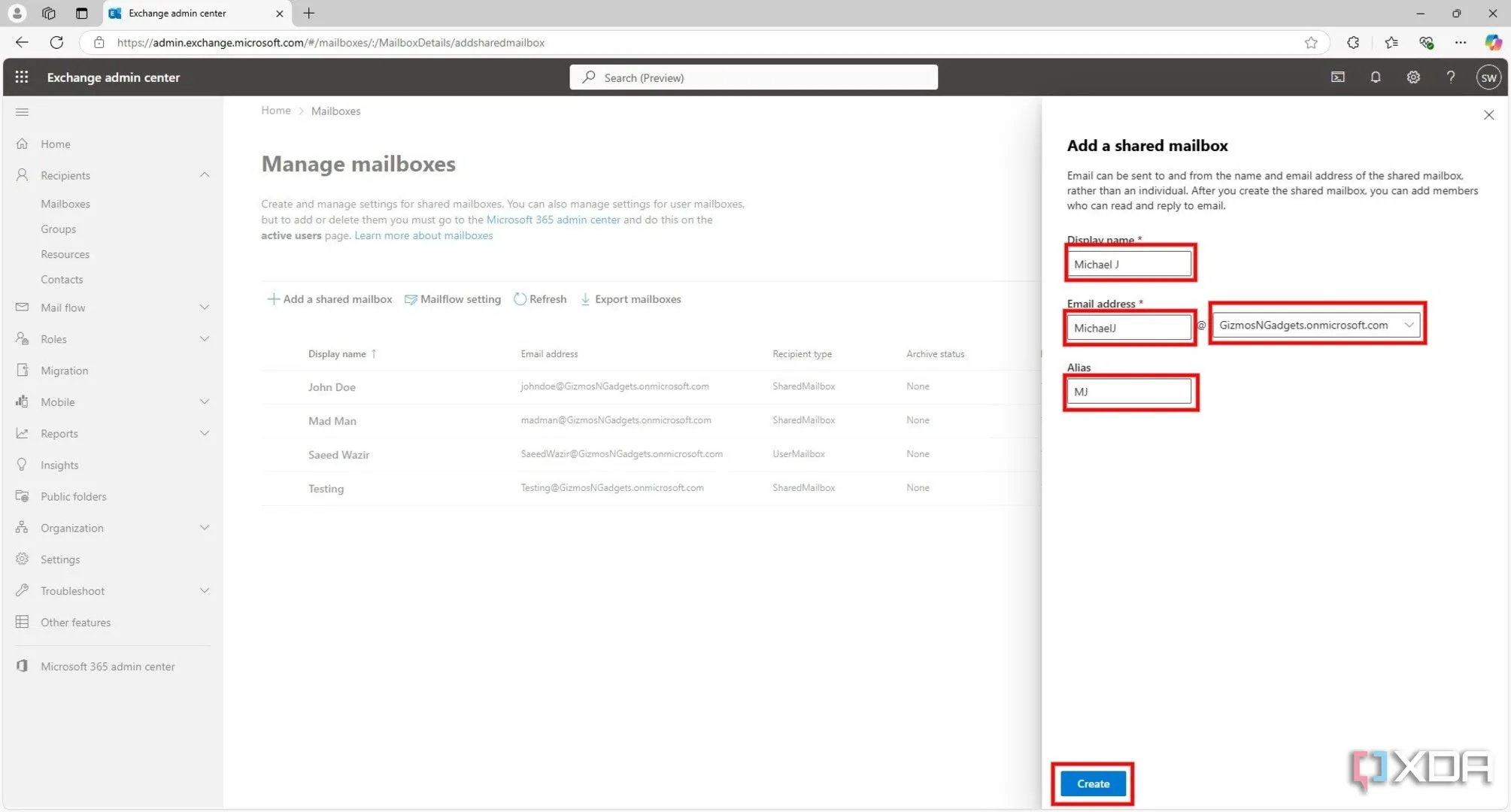Open the notifications bell

tap(1375, 77)
